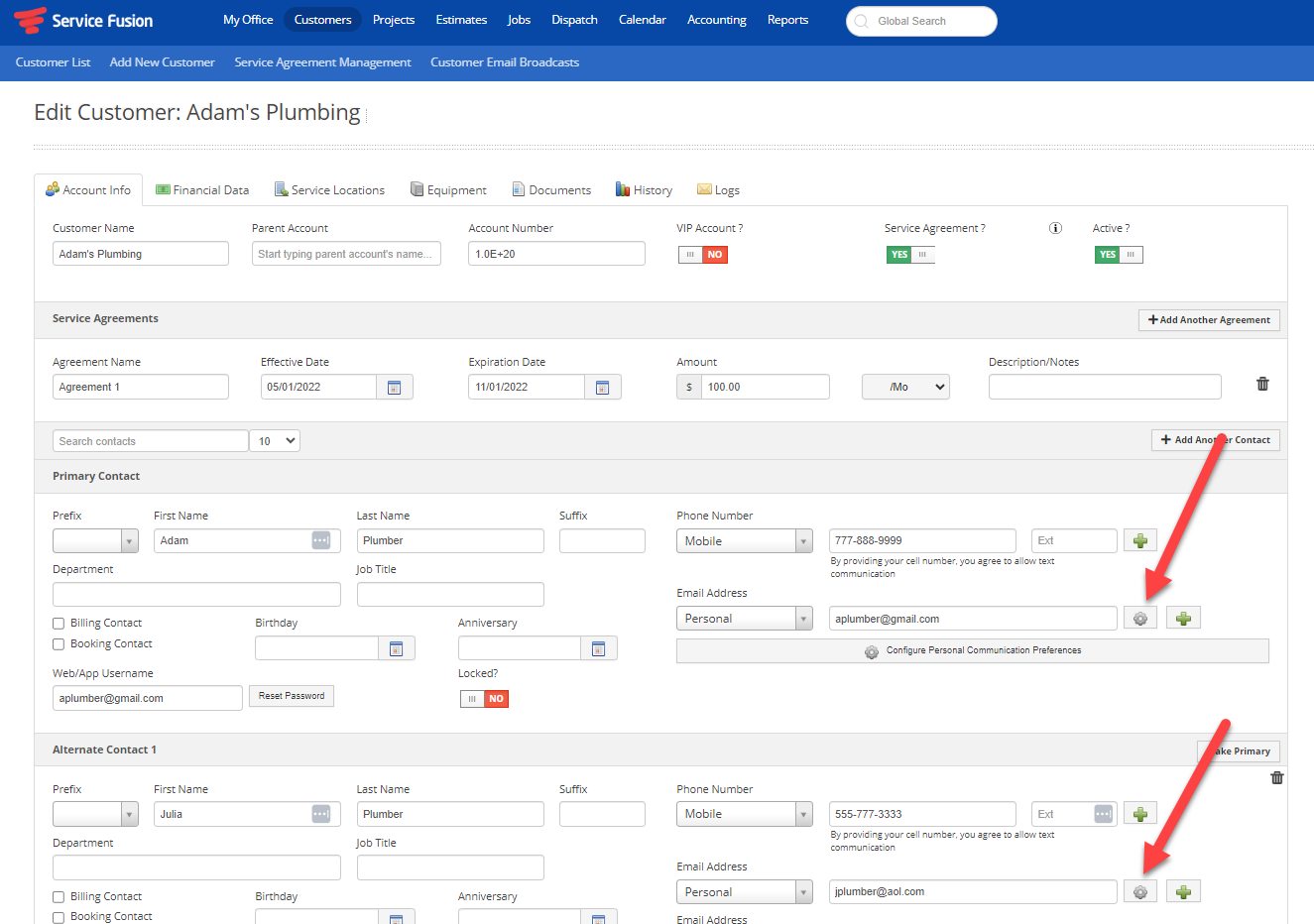
Task: Click the Reset Password button
Action: click(292, 696)
